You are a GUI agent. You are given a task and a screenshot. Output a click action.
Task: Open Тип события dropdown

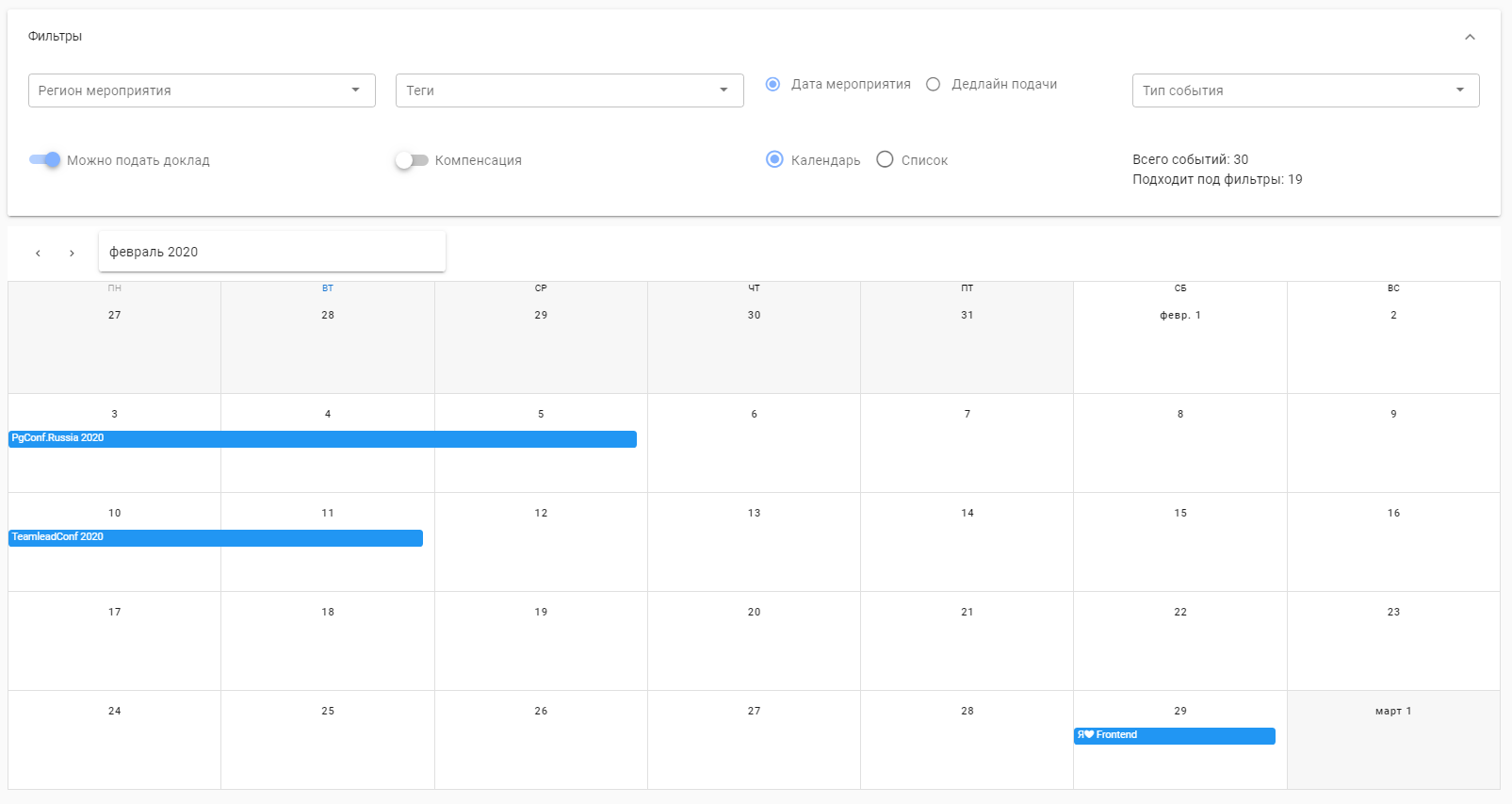1305,90
